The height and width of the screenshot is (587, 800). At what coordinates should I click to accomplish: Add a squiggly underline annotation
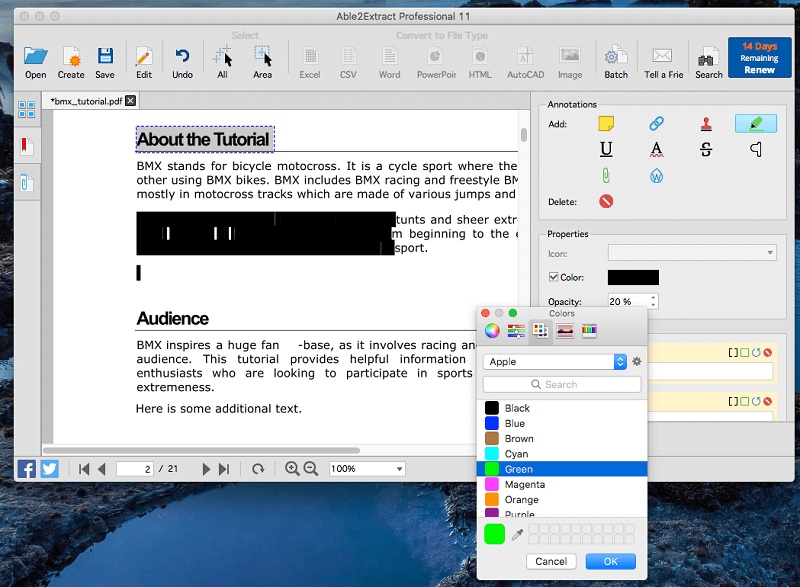(656, 149)
